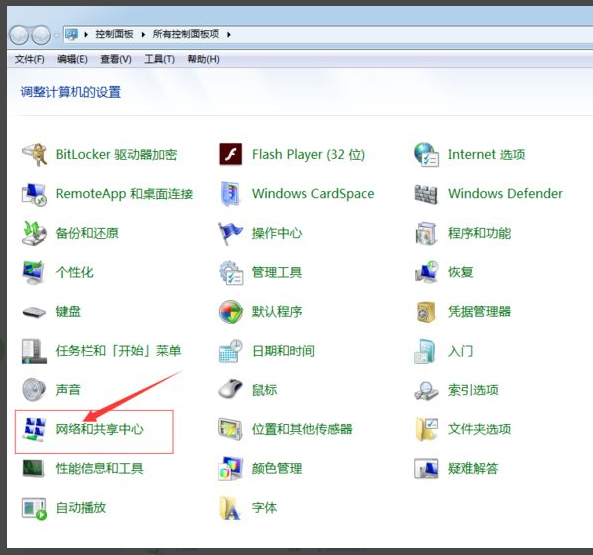The height and width of the screenshot is (555, 593).
Task: Open the 颜色管理 text link
Action: click(277, 469)
